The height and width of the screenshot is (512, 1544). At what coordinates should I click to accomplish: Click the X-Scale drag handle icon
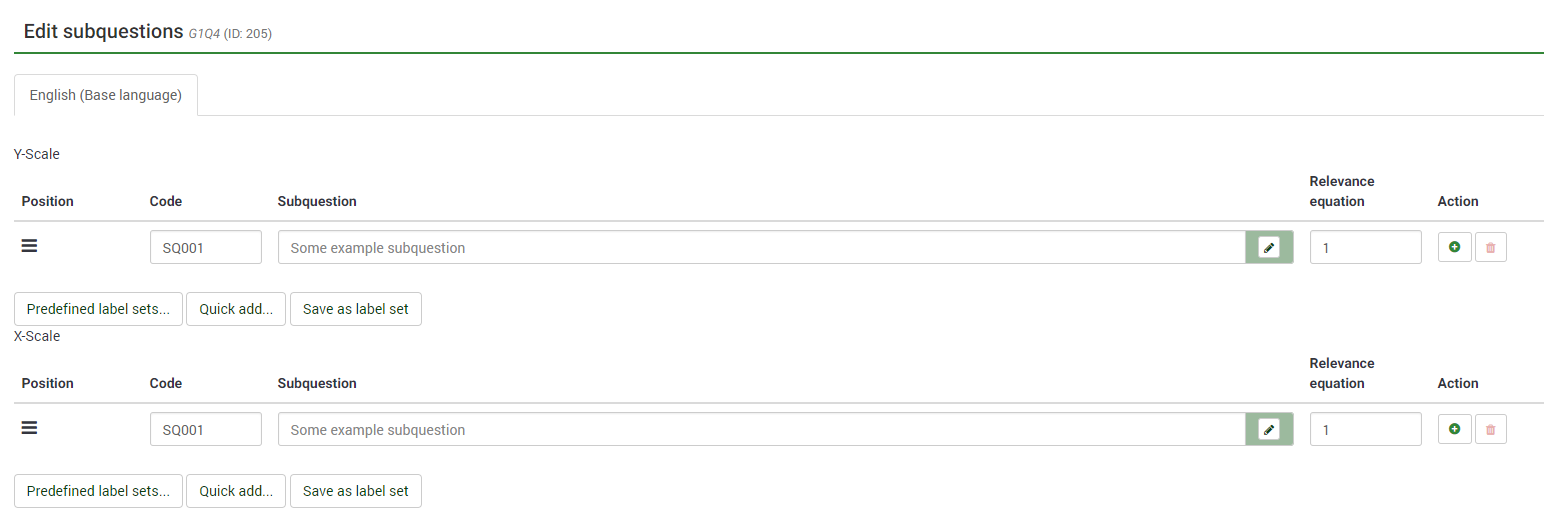[x=29, y=428]
